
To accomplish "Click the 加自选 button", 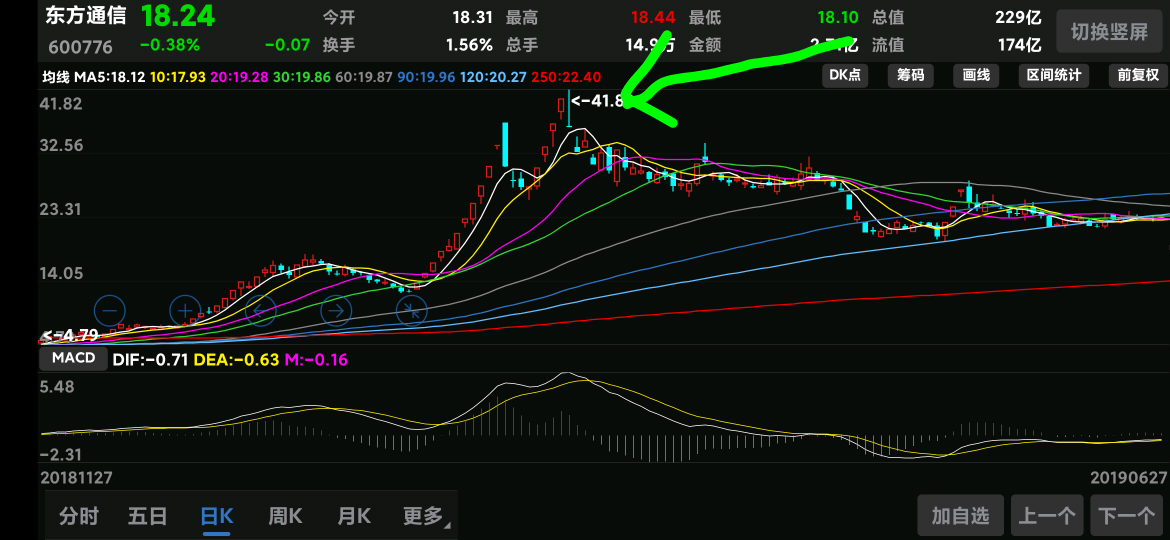I will point(960,515).
